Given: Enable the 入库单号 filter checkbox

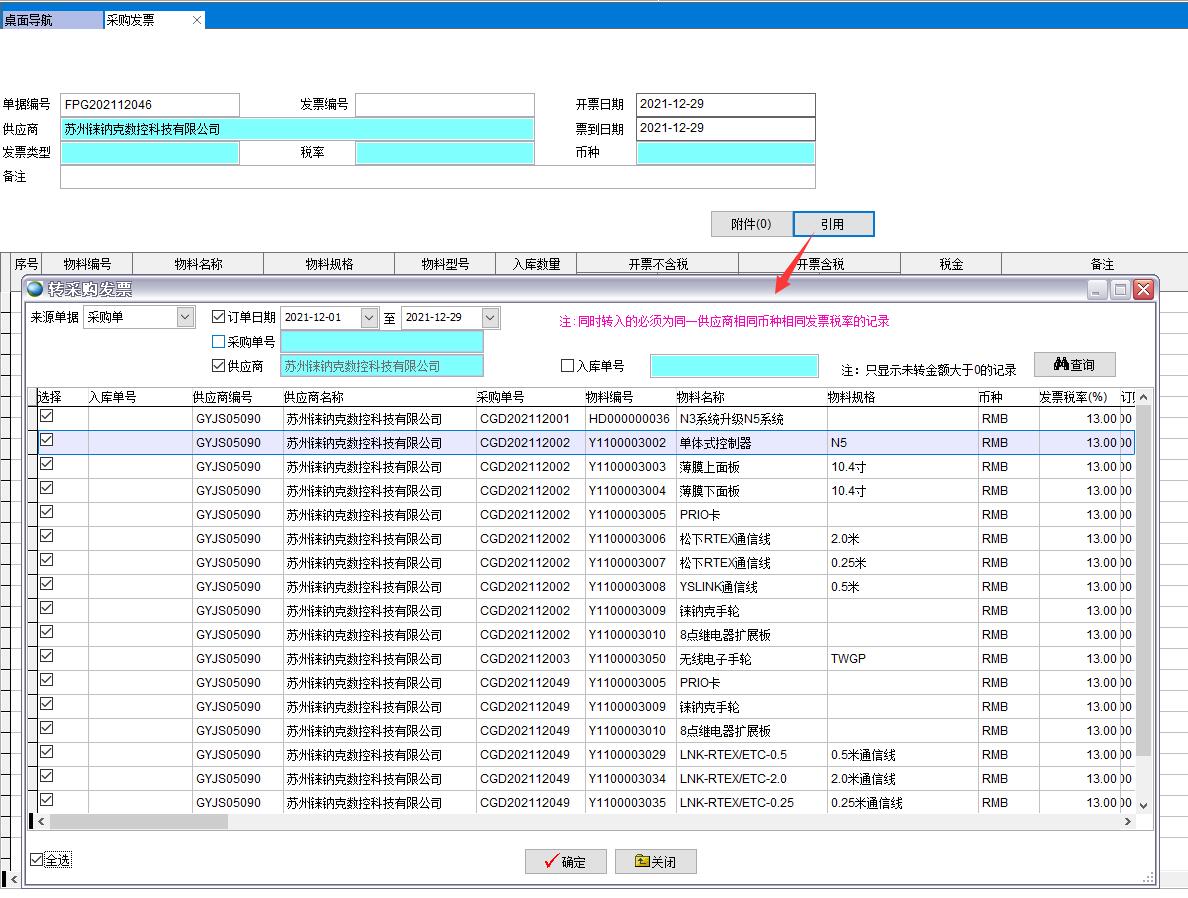Looking at the screenshot, I should click(x=567, y=366).
